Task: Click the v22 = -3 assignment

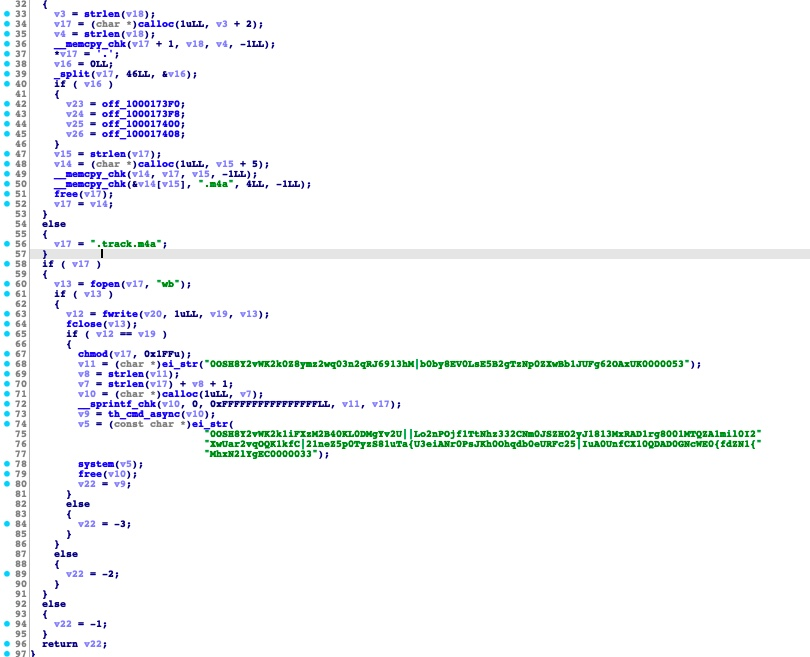Action: click(104, 524)
